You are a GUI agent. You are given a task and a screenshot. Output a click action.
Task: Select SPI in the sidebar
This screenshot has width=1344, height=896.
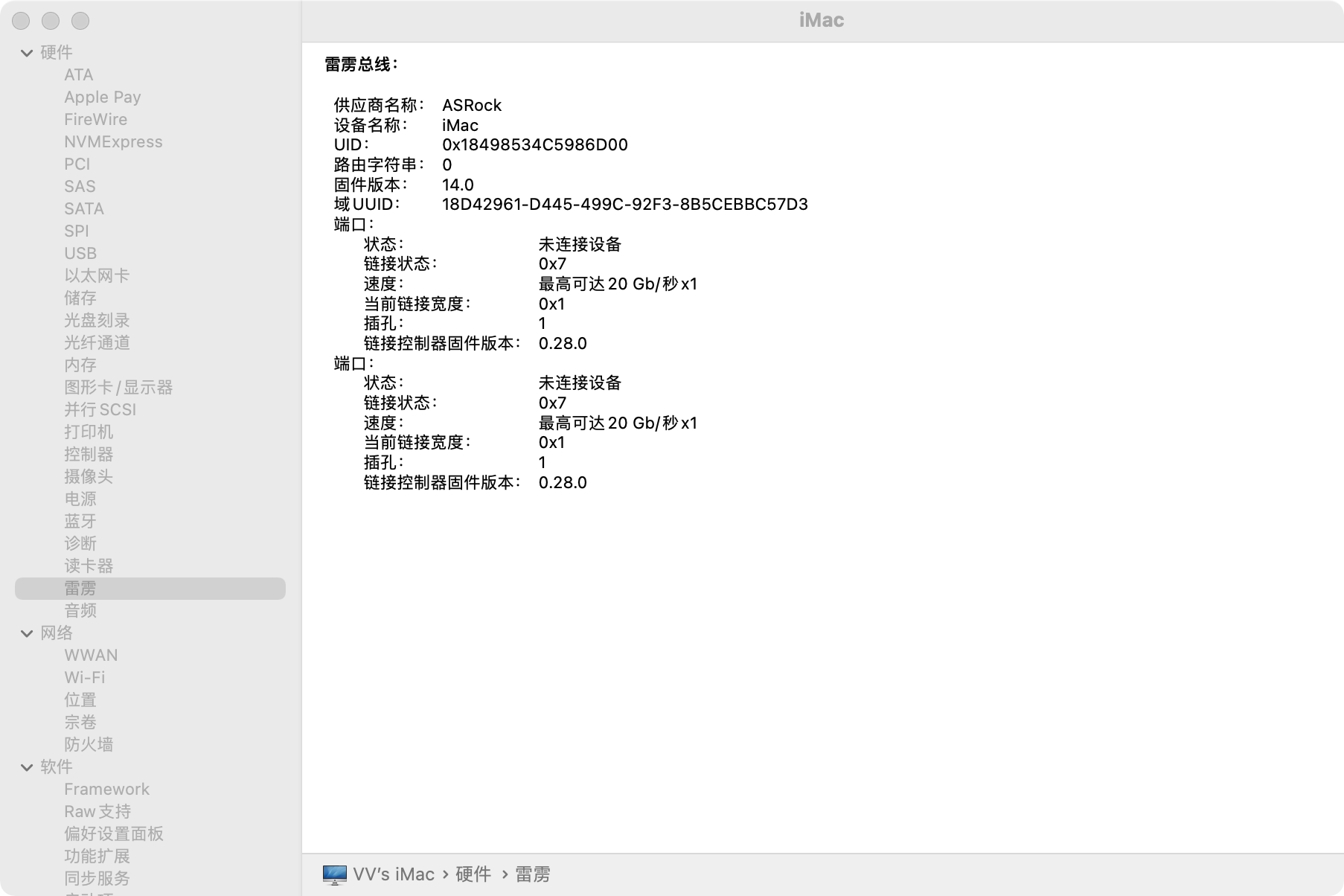[x=76, y=231]
